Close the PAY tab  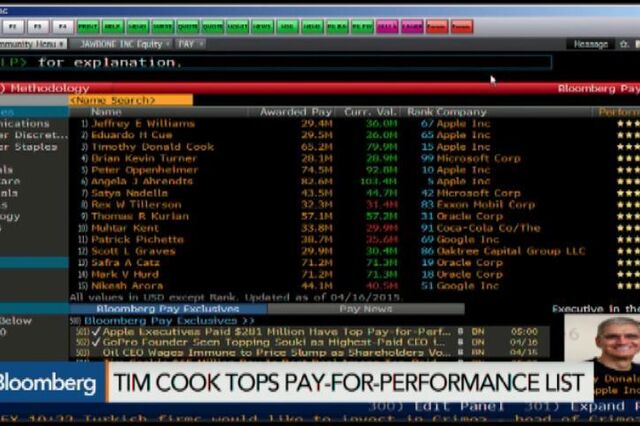[201, 44]
